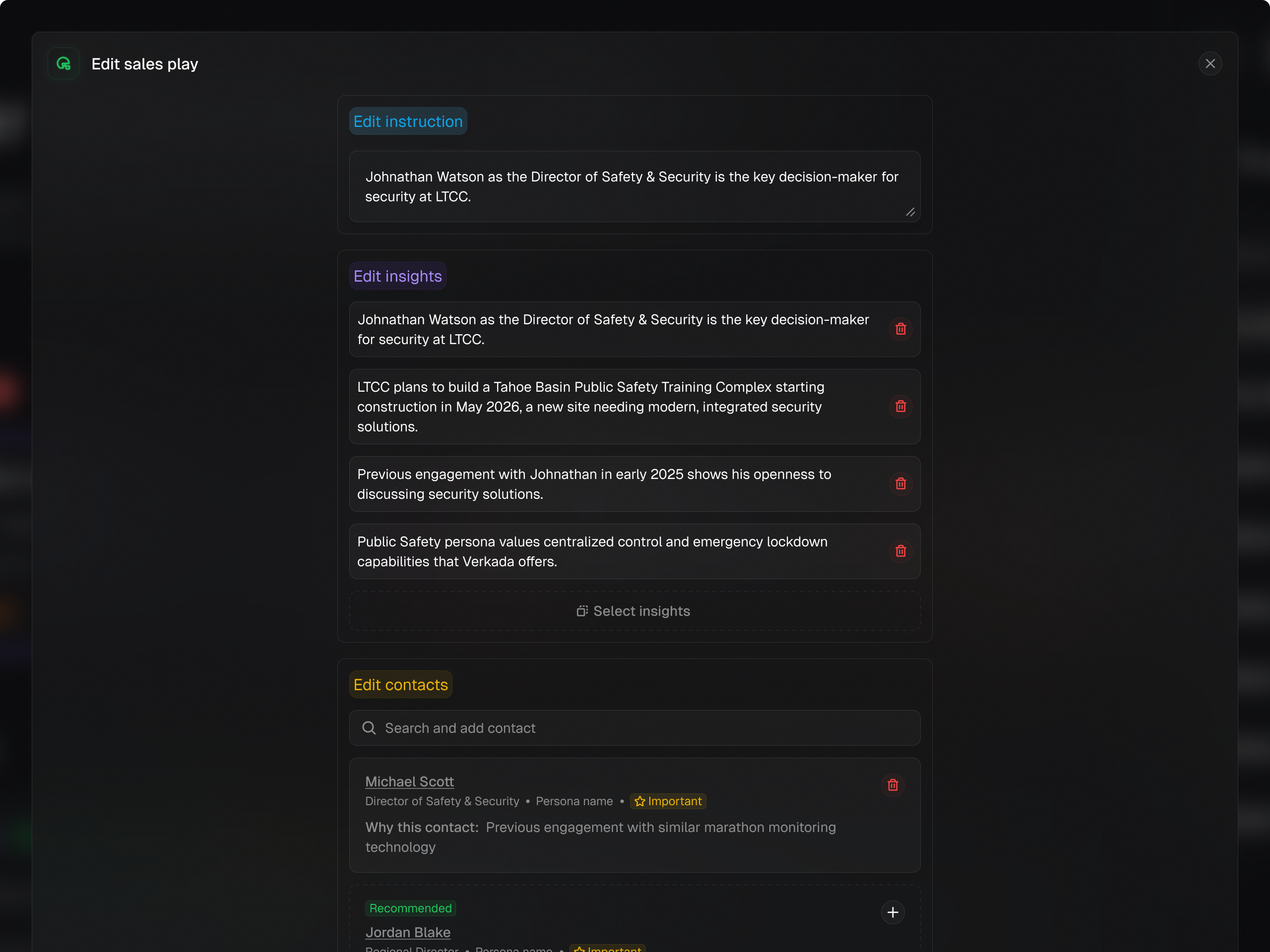Click the Edit insights heading
This screenshot has height=952, width=1270.
397,276
